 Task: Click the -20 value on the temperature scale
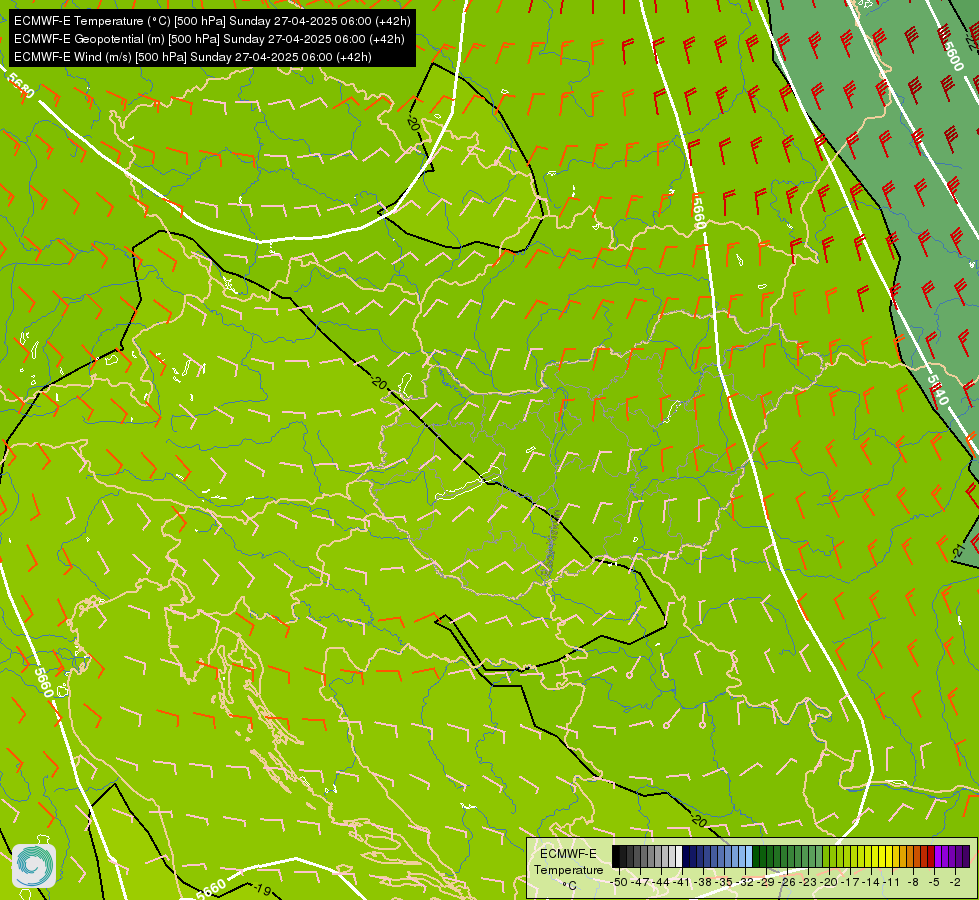coord(830,882)
